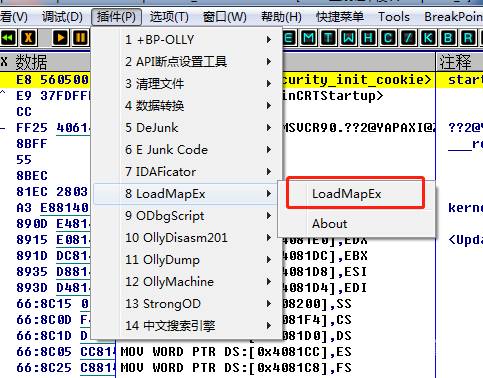Open the StrongOD plugin entry
Viewport: 483px width, 378px height.
click(x=186, y=304)
